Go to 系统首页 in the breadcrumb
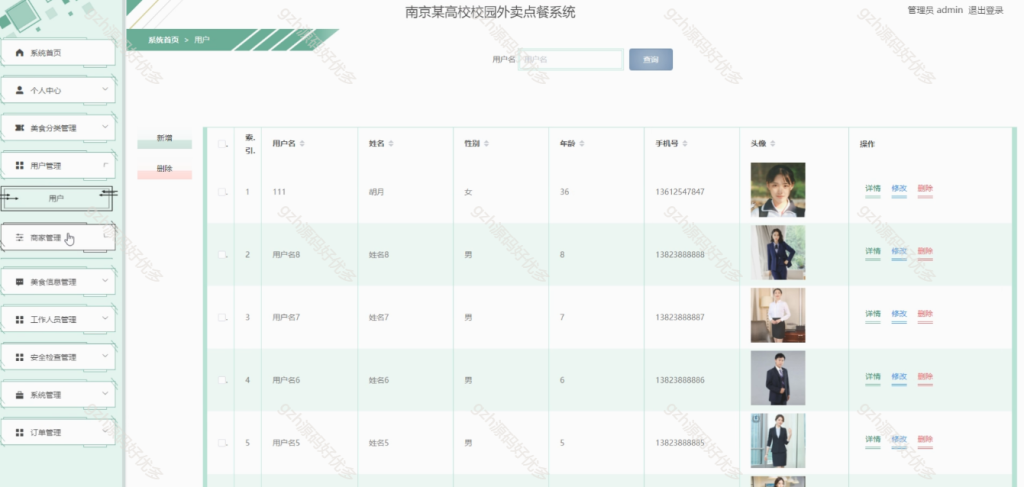 tap(163, 40)
